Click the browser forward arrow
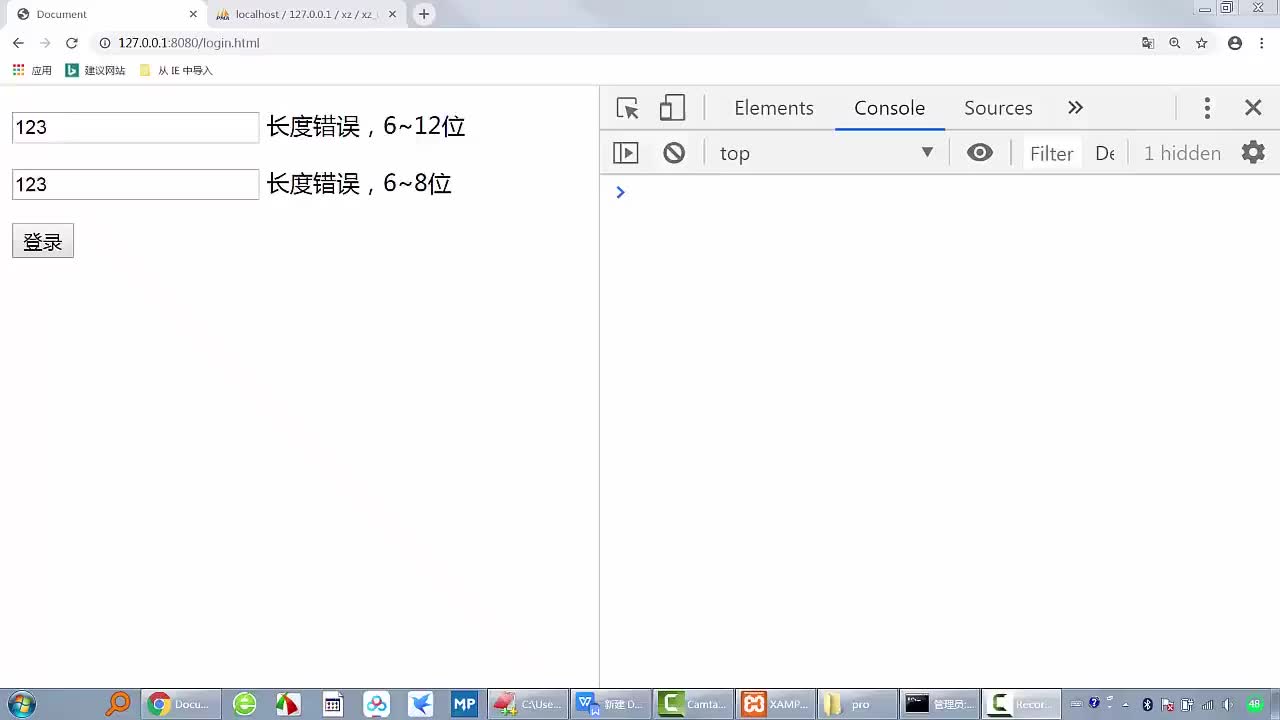Screen dimensions: 1280x720 pos(45,43)
